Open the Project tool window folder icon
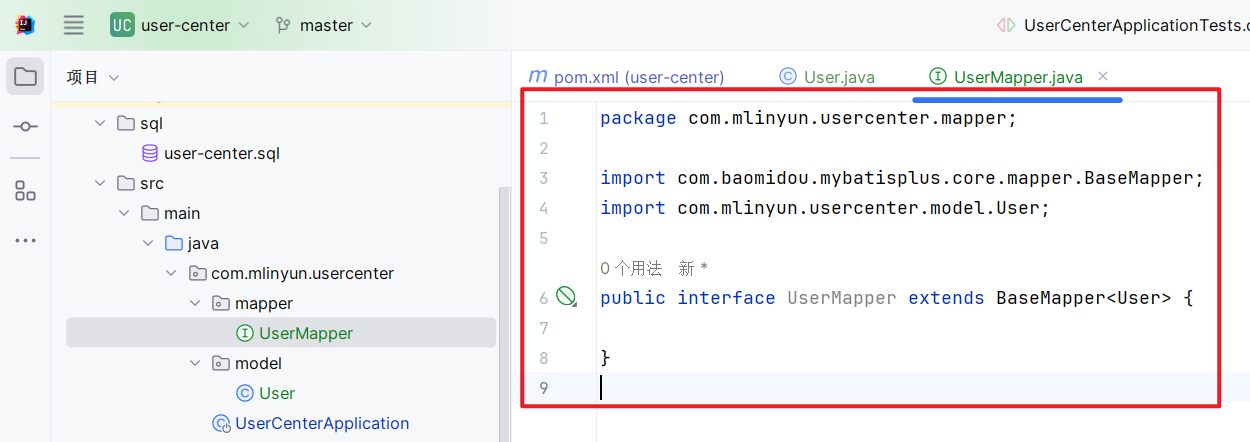Viewport: 1250px width, 442px height. coord(25,77)
